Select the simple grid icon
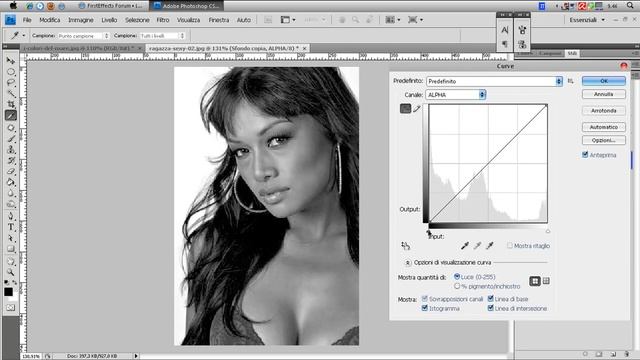640x360 pixels. point(535,281)
